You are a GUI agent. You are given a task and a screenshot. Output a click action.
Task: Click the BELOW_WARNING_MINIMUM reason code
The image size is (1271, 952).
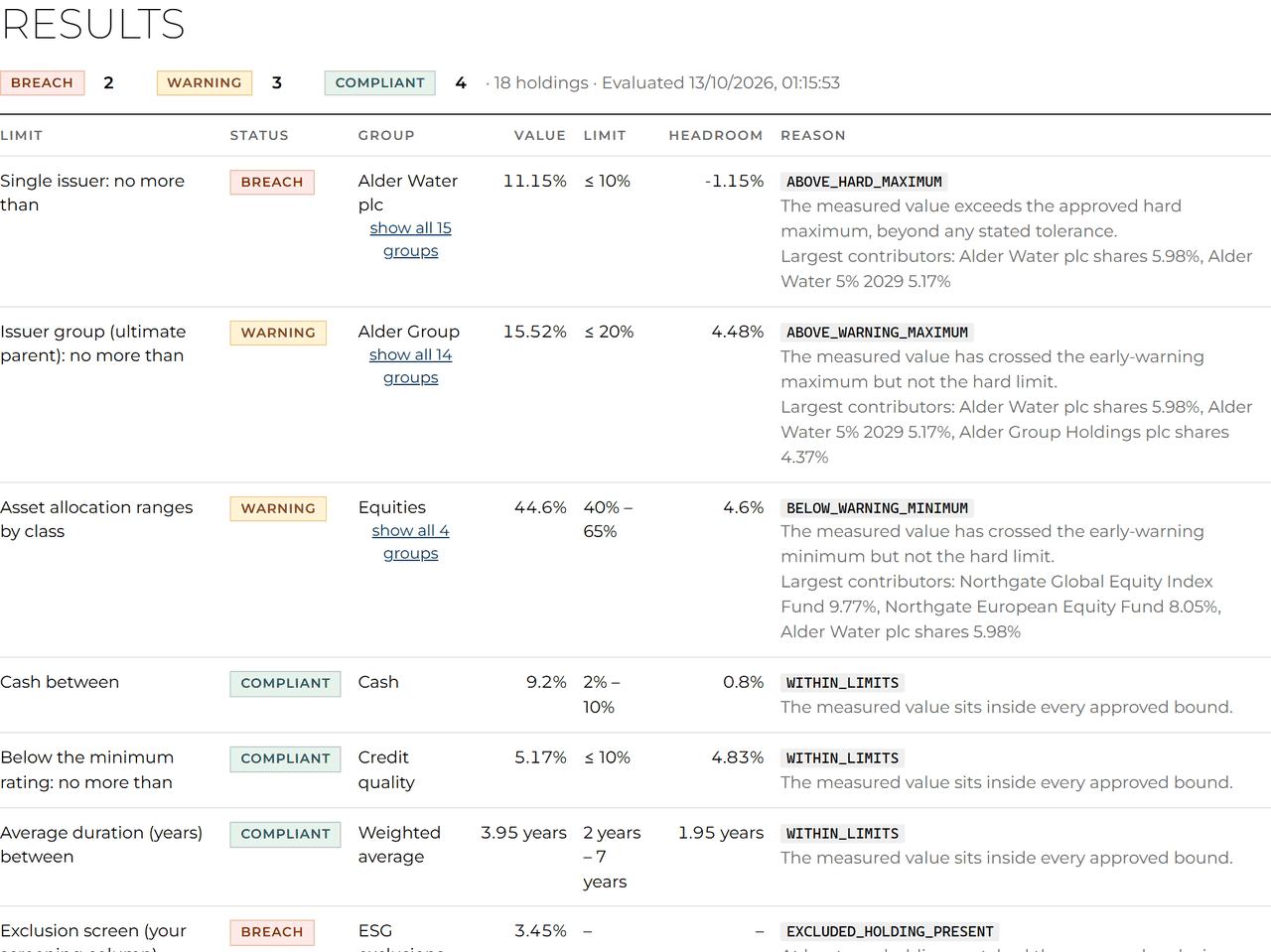point(877,508)
